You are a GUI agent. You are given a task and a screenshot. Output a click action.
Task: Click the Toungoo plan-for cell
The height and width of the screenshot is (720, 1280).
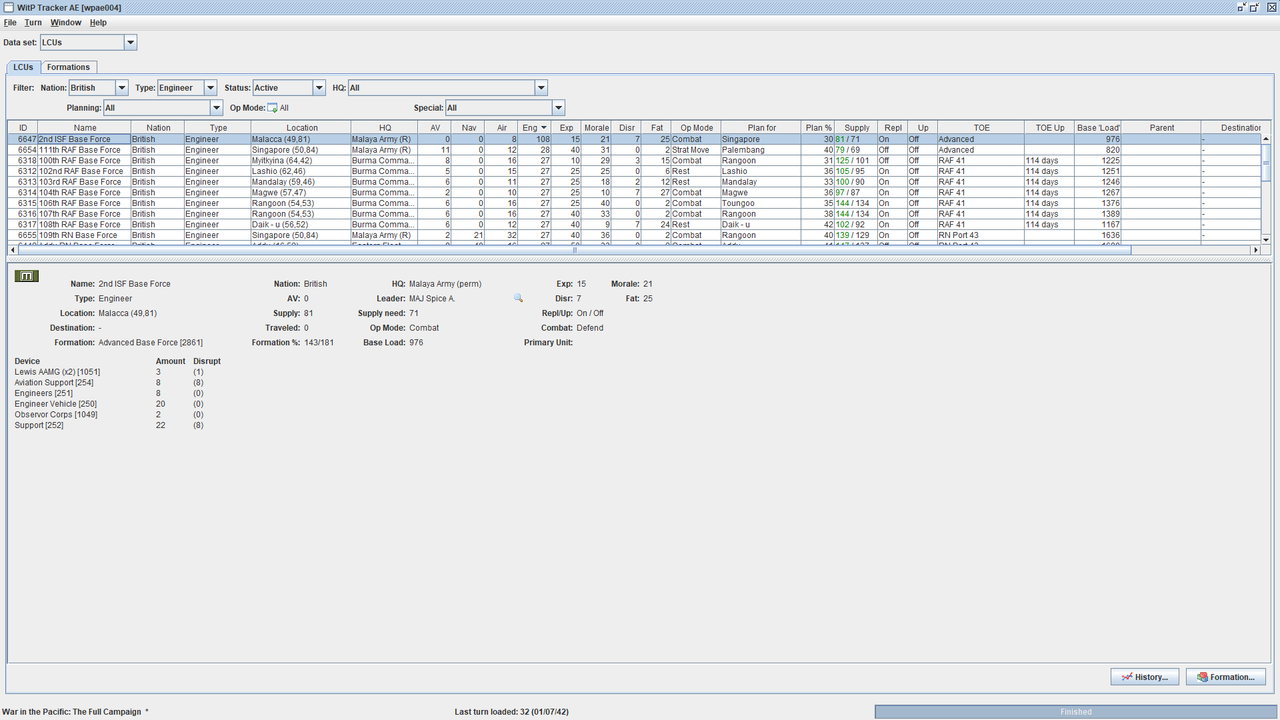point(762,203)
